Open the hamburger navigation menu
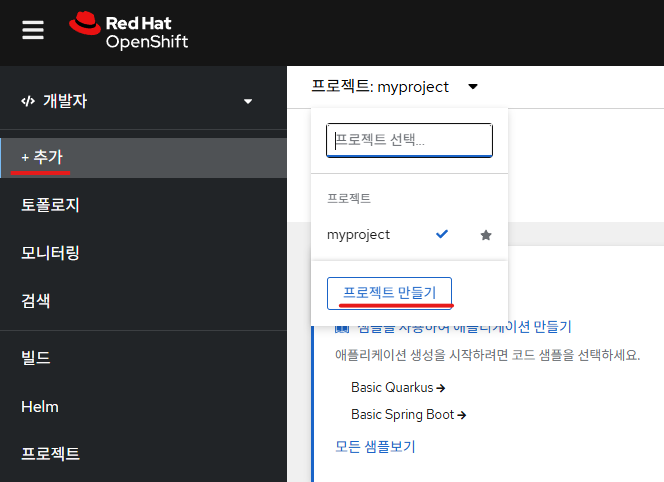 [33, 30]
